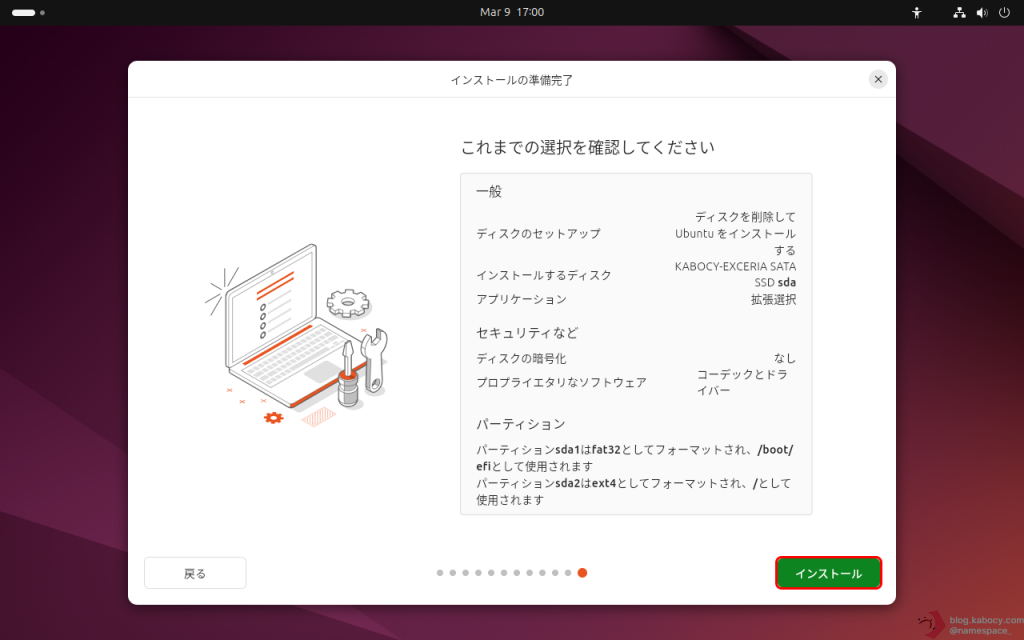Click the small orange gear below laptop

pos(273,417)
